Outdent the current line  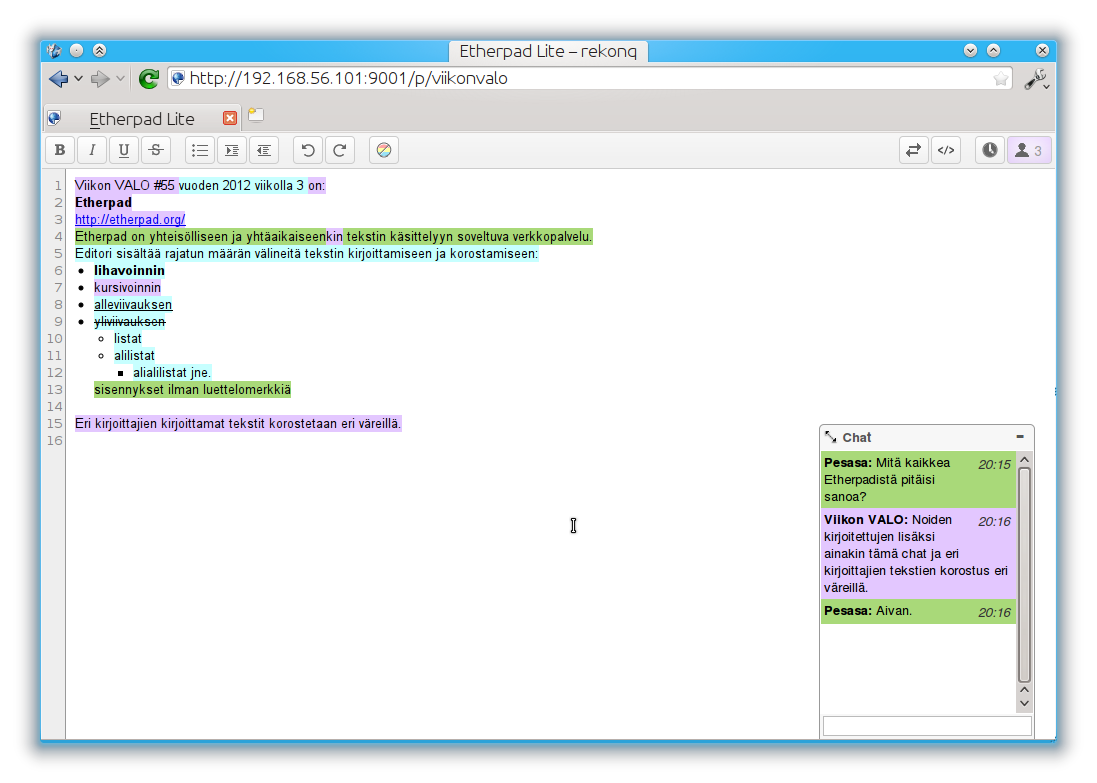[x=264, y=150]
